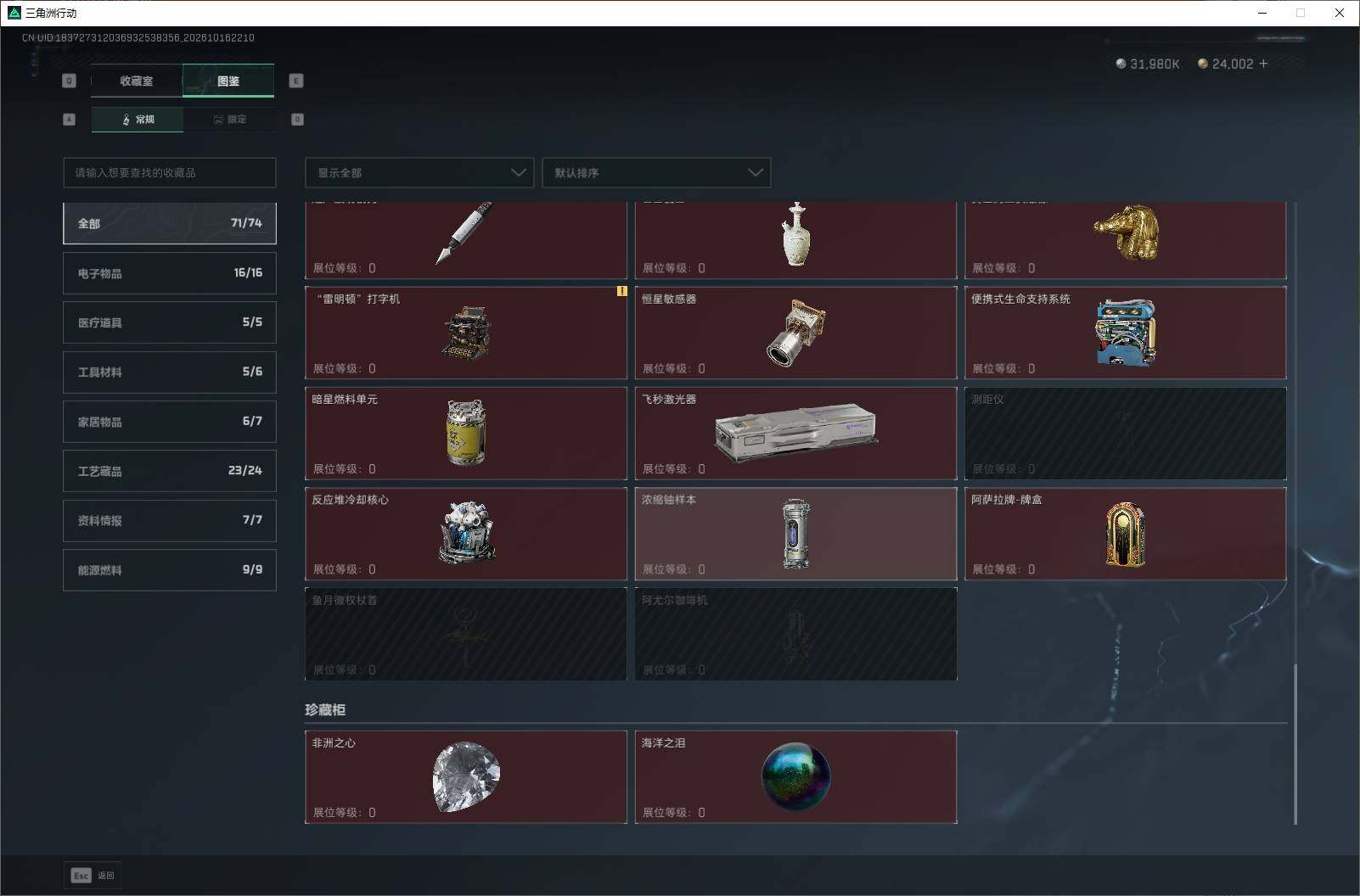Click the 珍藏柜 section heading

point(325,709)
